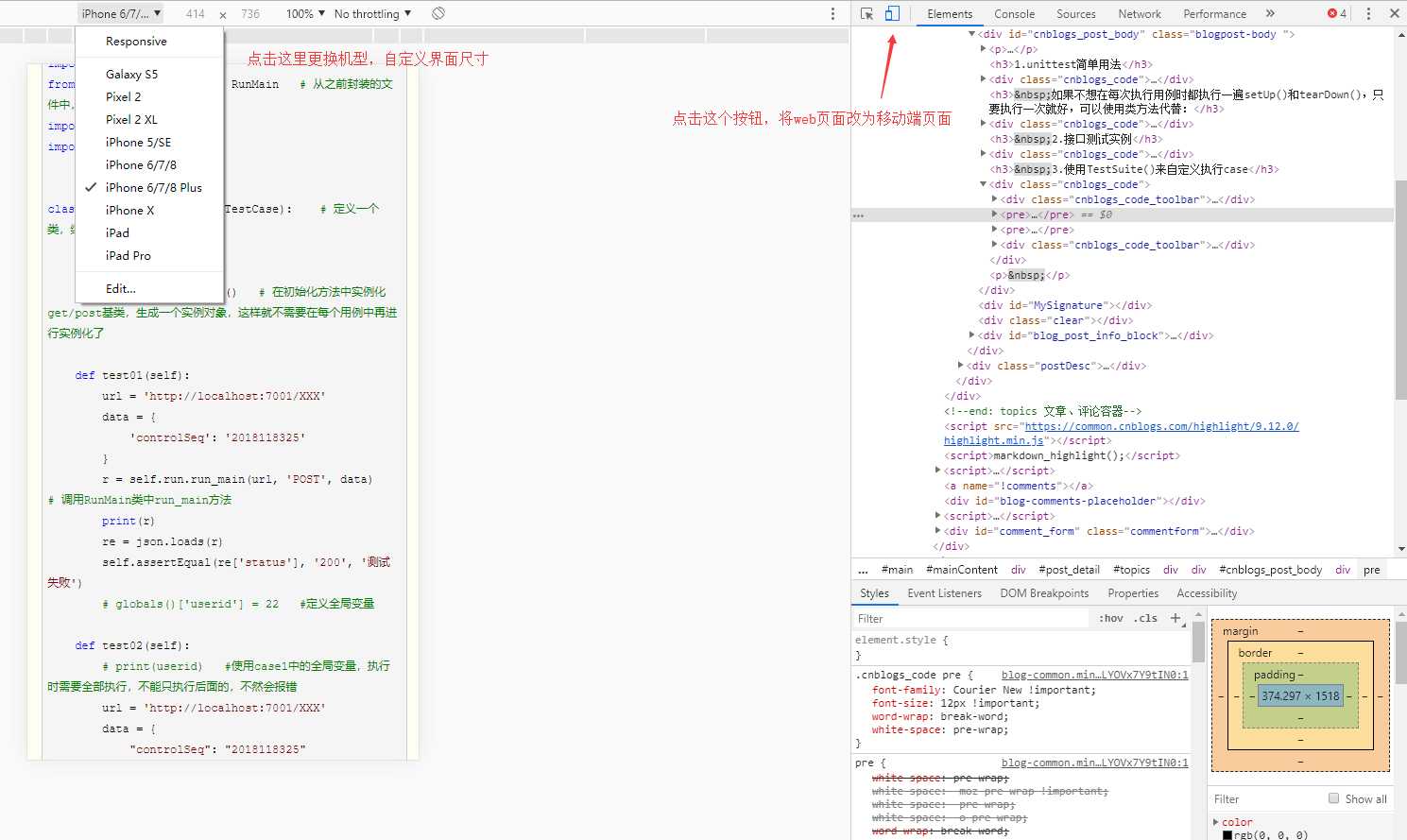This screenshot has height=840, width=1407.
Task: Open the Properties pane tab
Action: 1133,593
